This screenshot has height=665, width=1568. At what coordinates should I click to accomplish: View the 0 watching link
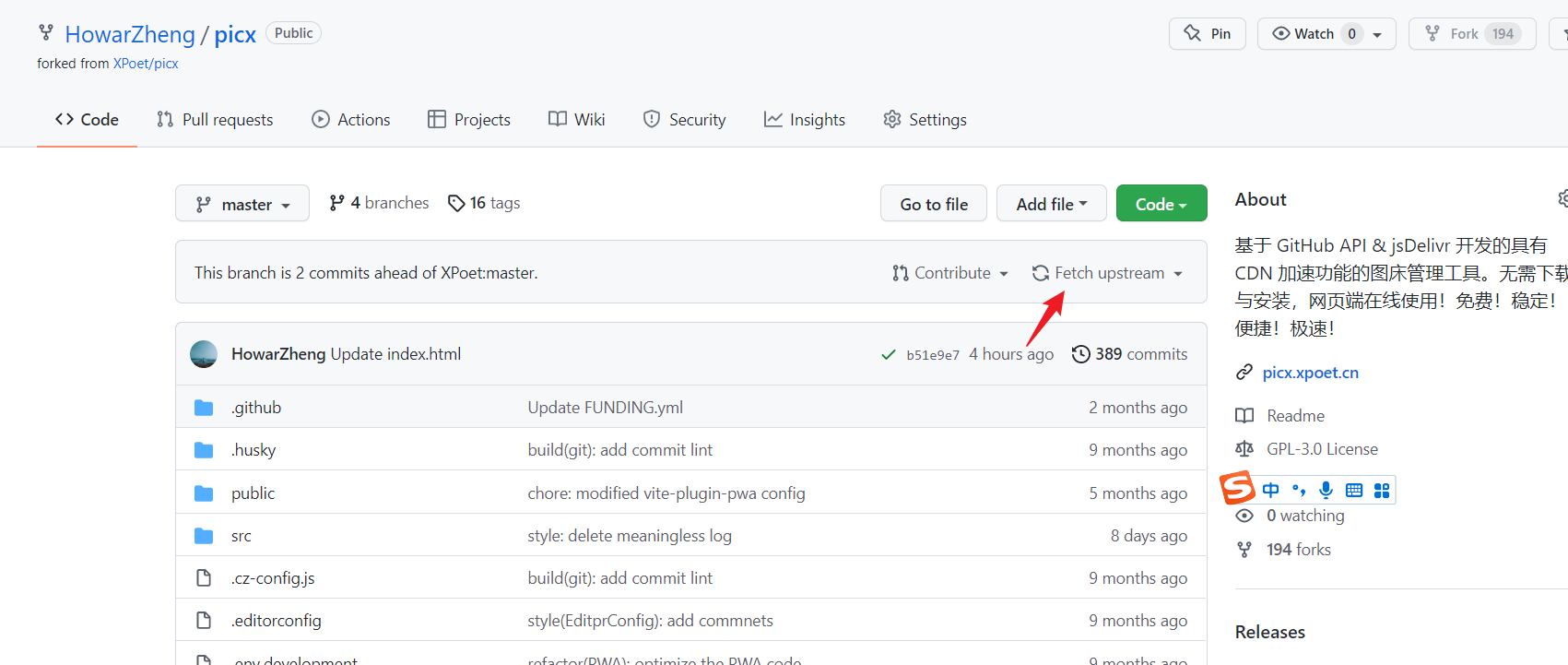coord(1305,516)
